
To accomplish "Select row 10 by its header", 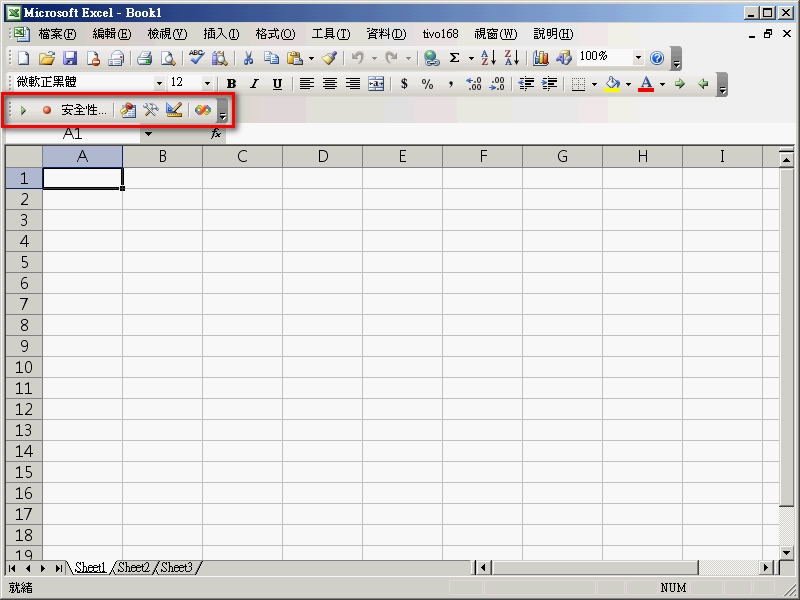I will coord(24,367).
